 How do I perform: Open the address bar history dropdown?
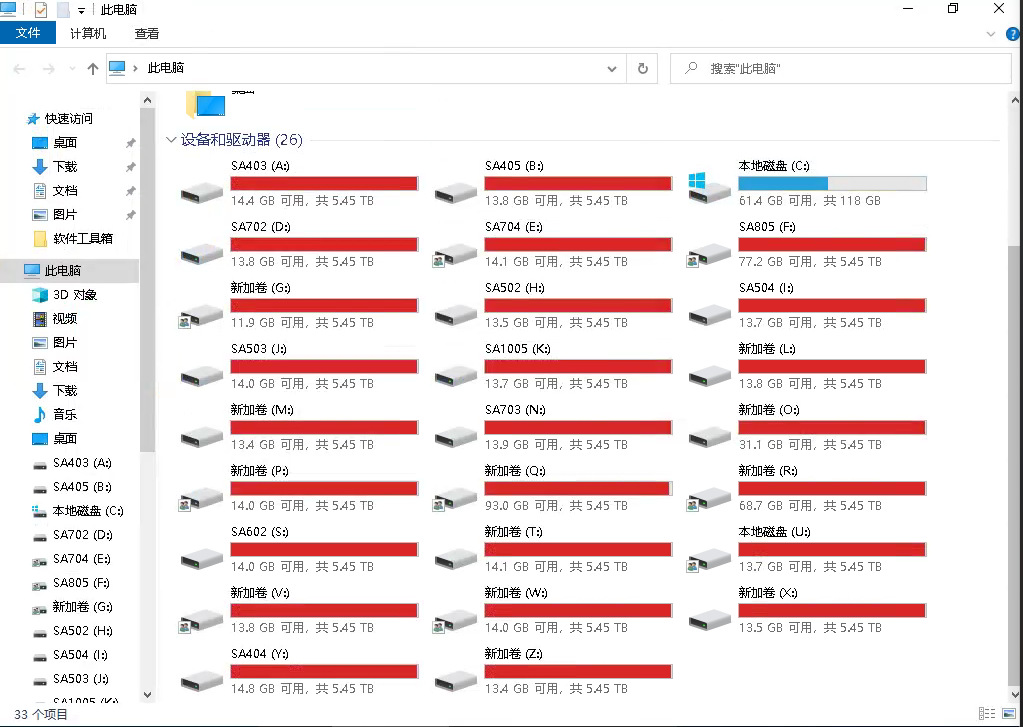coord(611,69)
